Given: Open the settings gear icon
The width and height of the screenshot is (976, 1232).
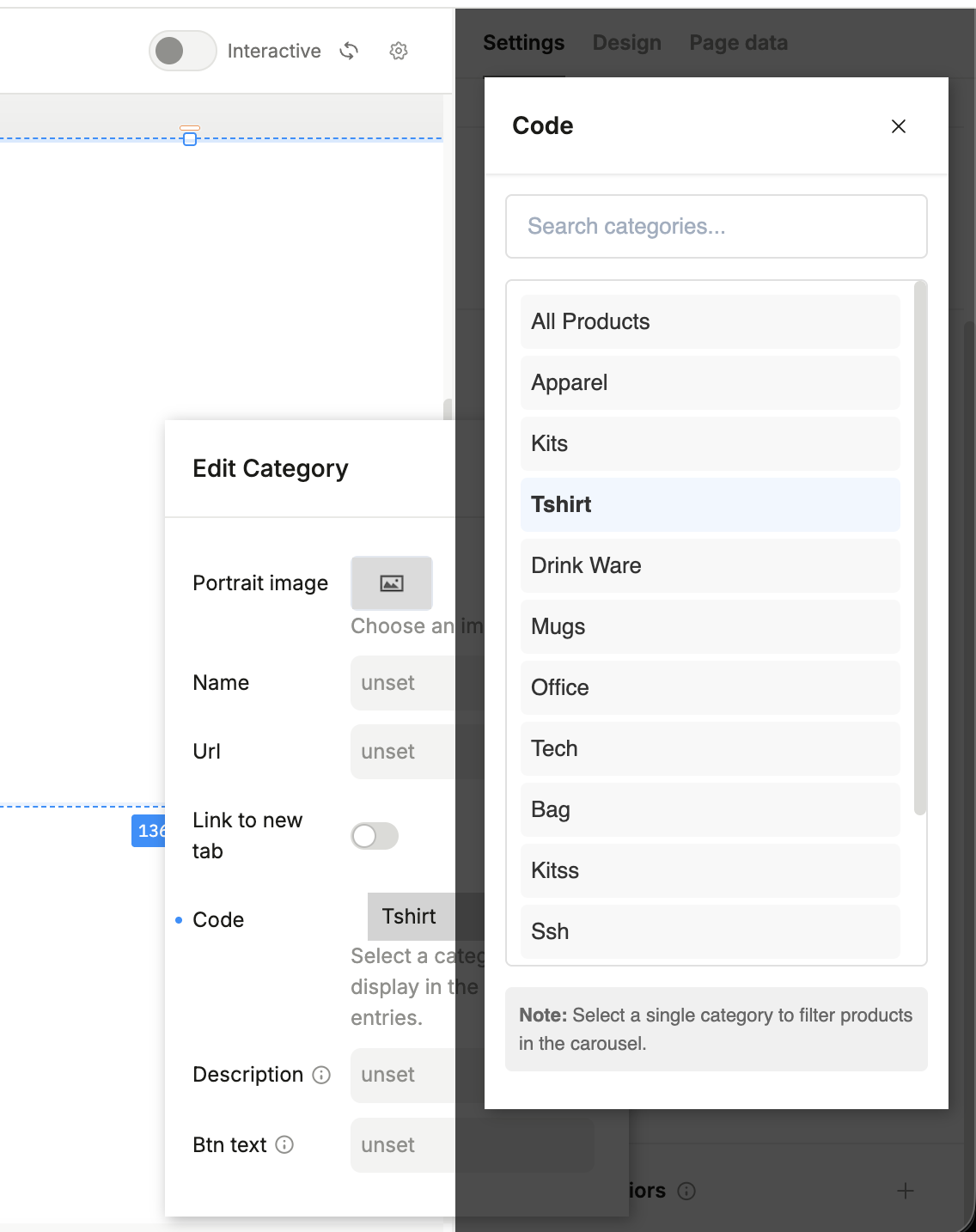Looking at the screenshot, I should [x=399, y=52].
